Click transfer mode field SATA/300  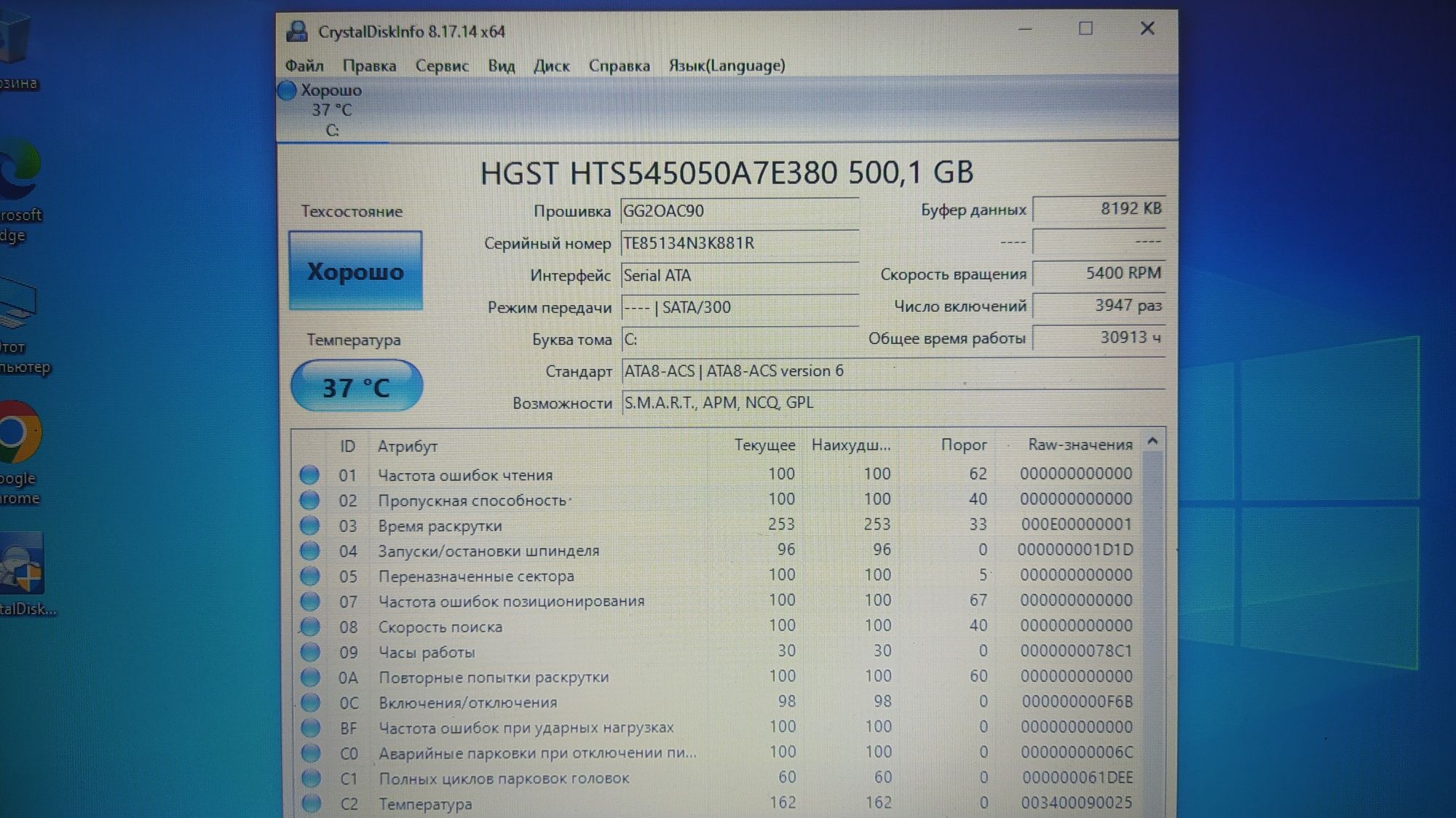740,307
